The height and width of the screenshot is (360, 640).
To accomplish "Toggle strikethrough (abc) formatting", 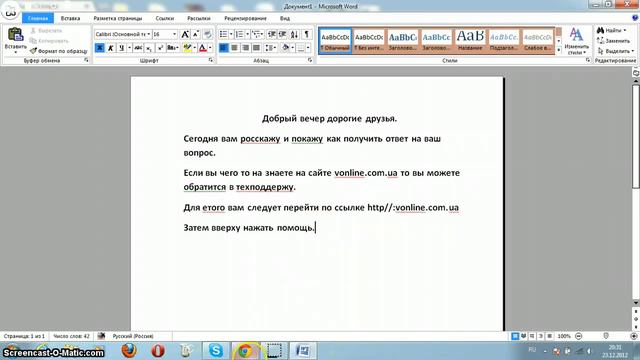I will (x=138, y=48).
